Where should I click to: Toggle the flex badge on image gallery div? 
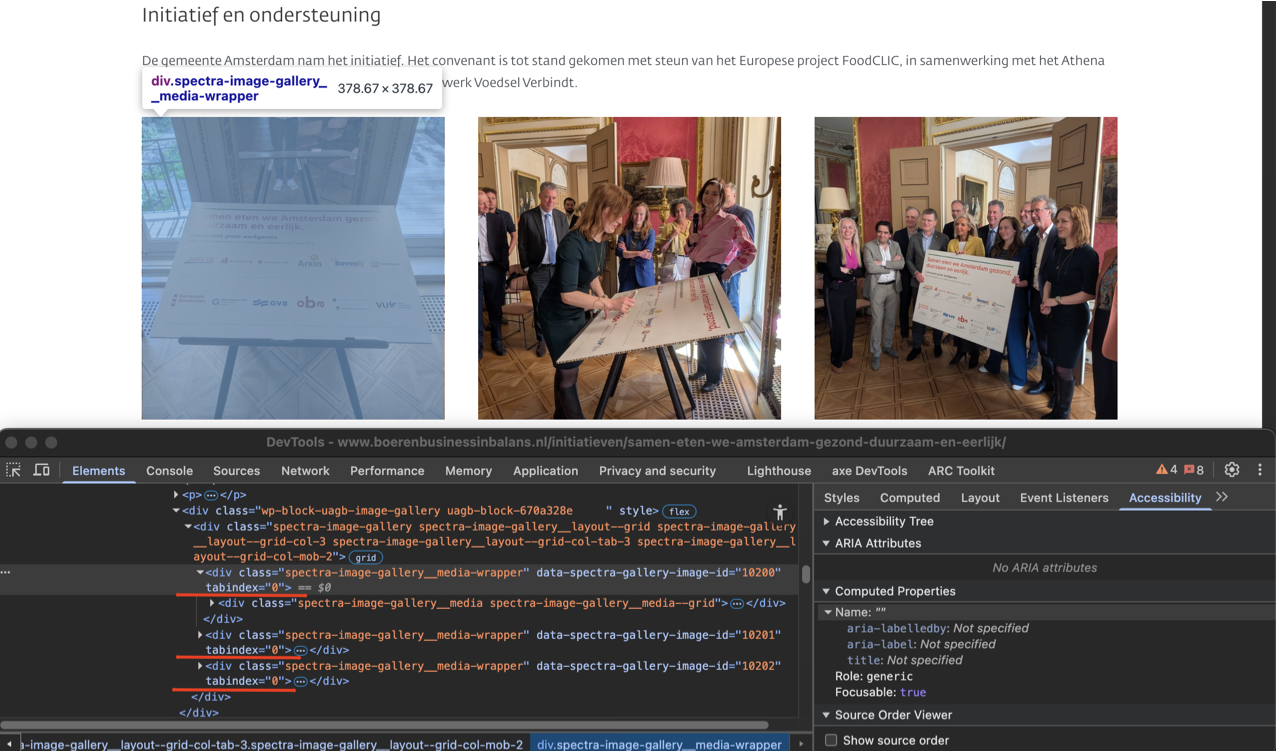pyautogui.click(x=681, y=511)
